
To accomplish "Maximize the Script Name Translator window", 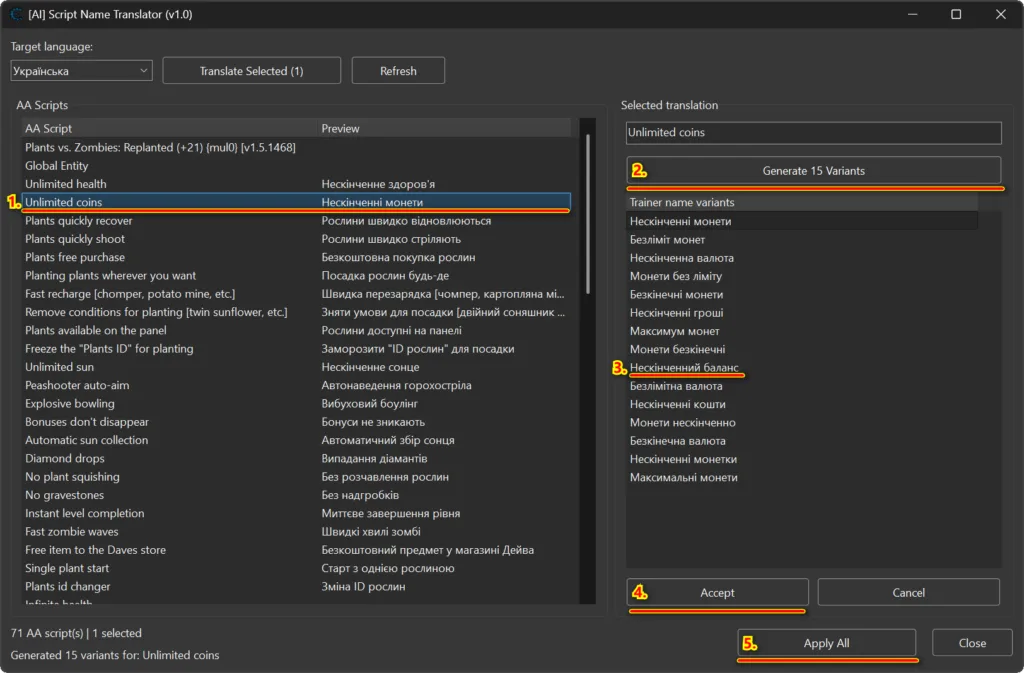I will click(956, 14).
